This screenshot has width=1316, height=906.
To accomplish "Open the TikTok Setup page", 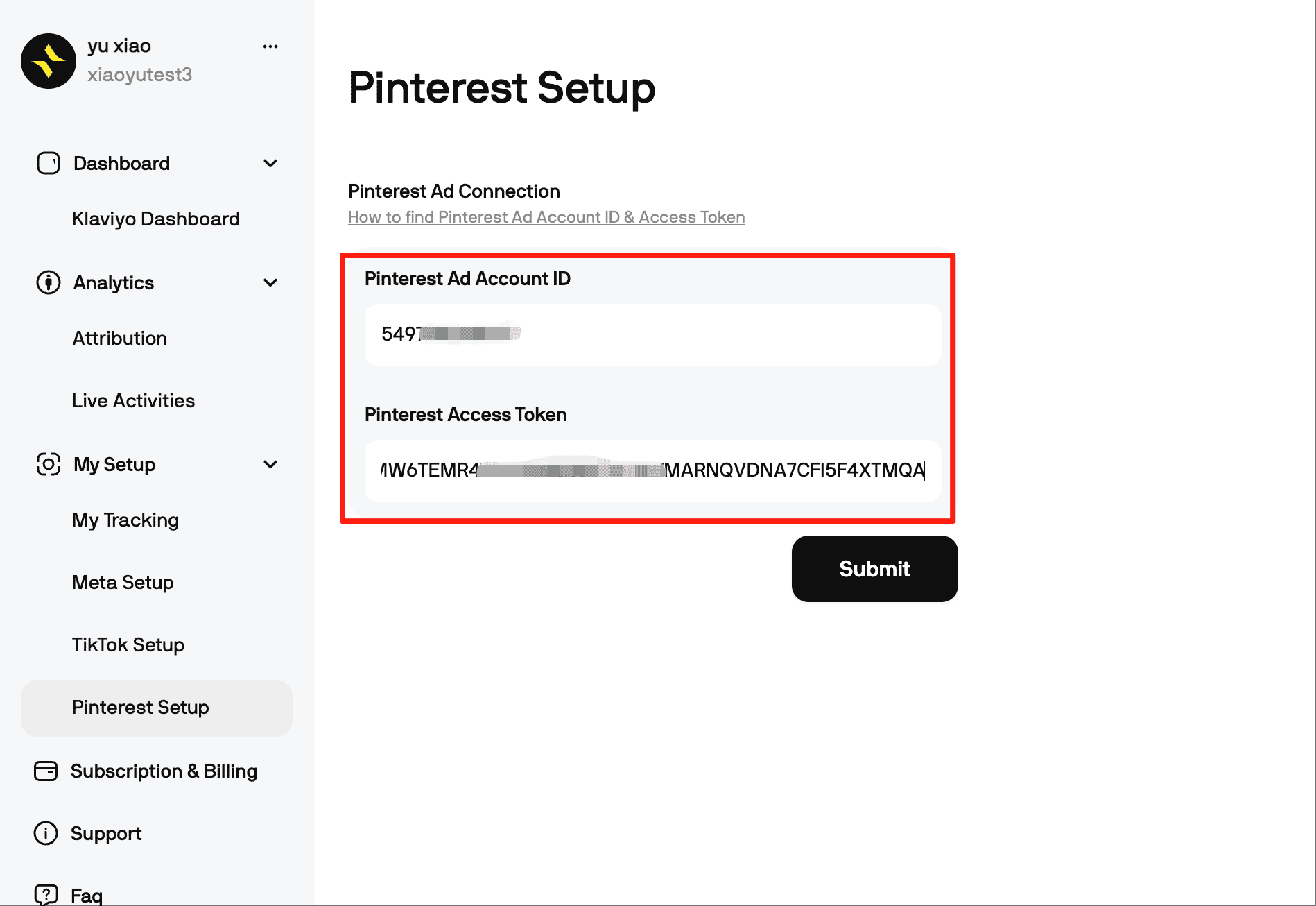I will 128,644.
